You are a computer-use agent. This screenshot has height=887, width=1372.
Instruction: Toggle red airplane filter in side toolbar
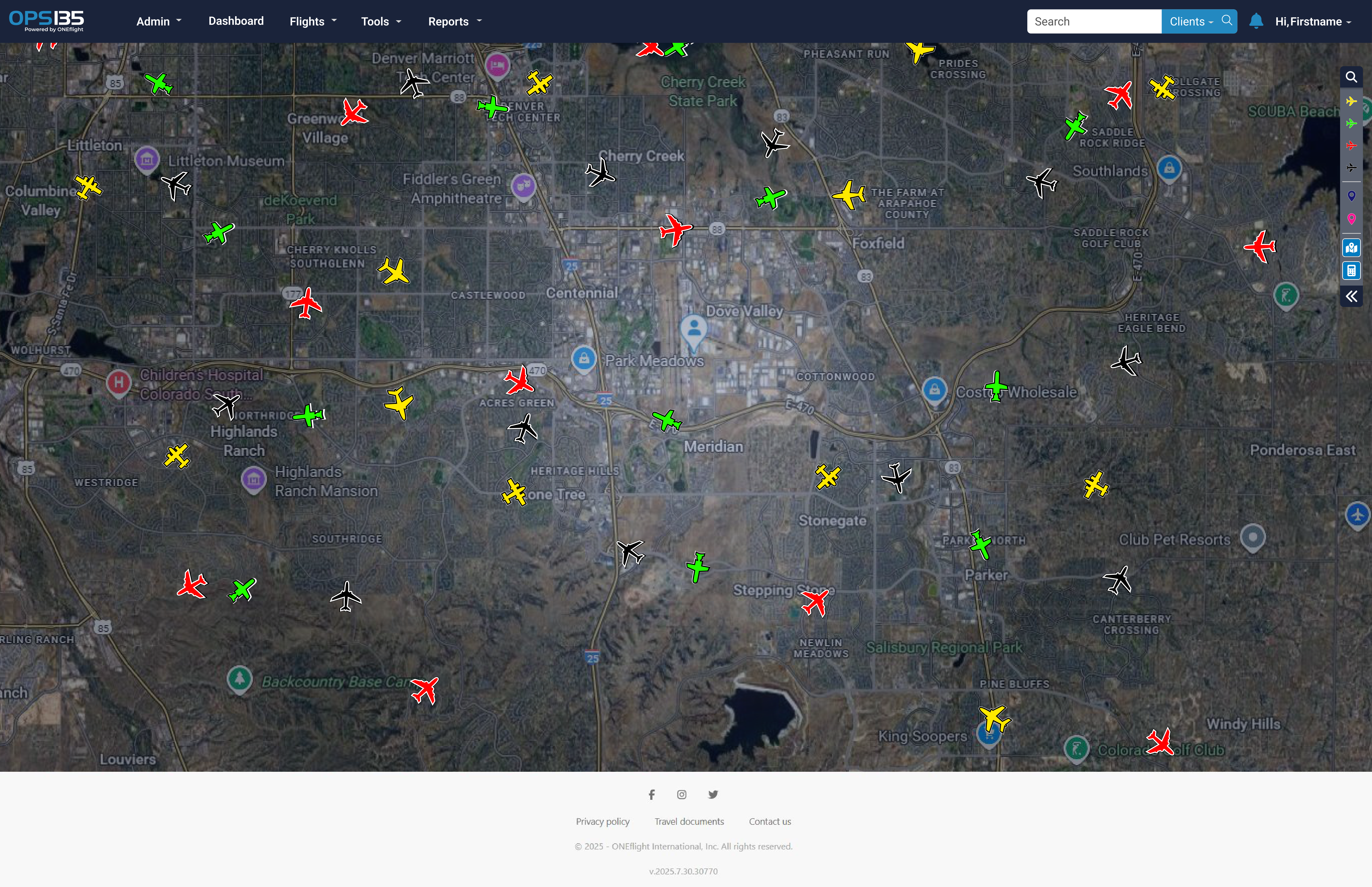tap(1351, 146)
